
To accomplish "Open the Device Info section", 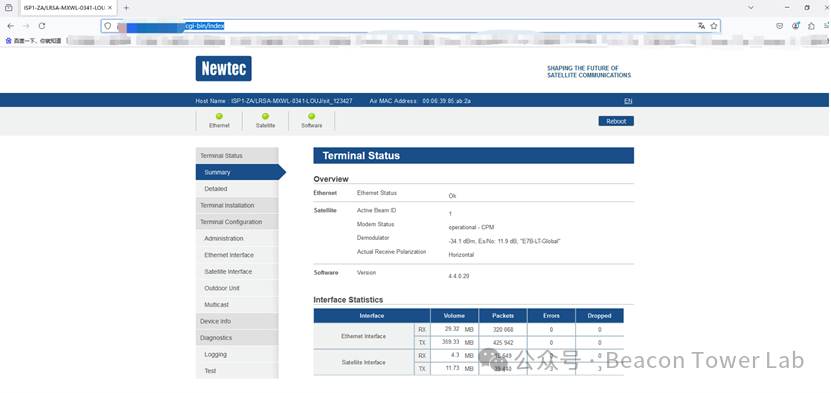I will pos(237,321).
